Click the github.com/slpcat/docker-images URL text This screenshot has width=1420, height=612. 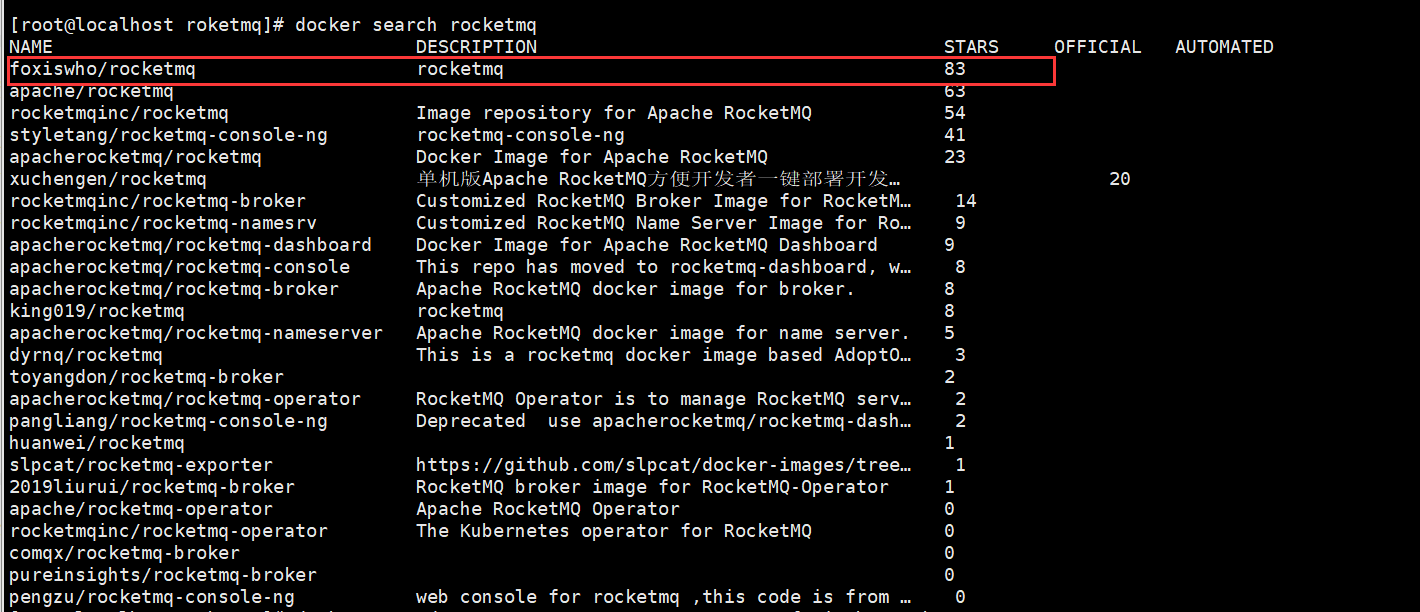coord(663,465)
